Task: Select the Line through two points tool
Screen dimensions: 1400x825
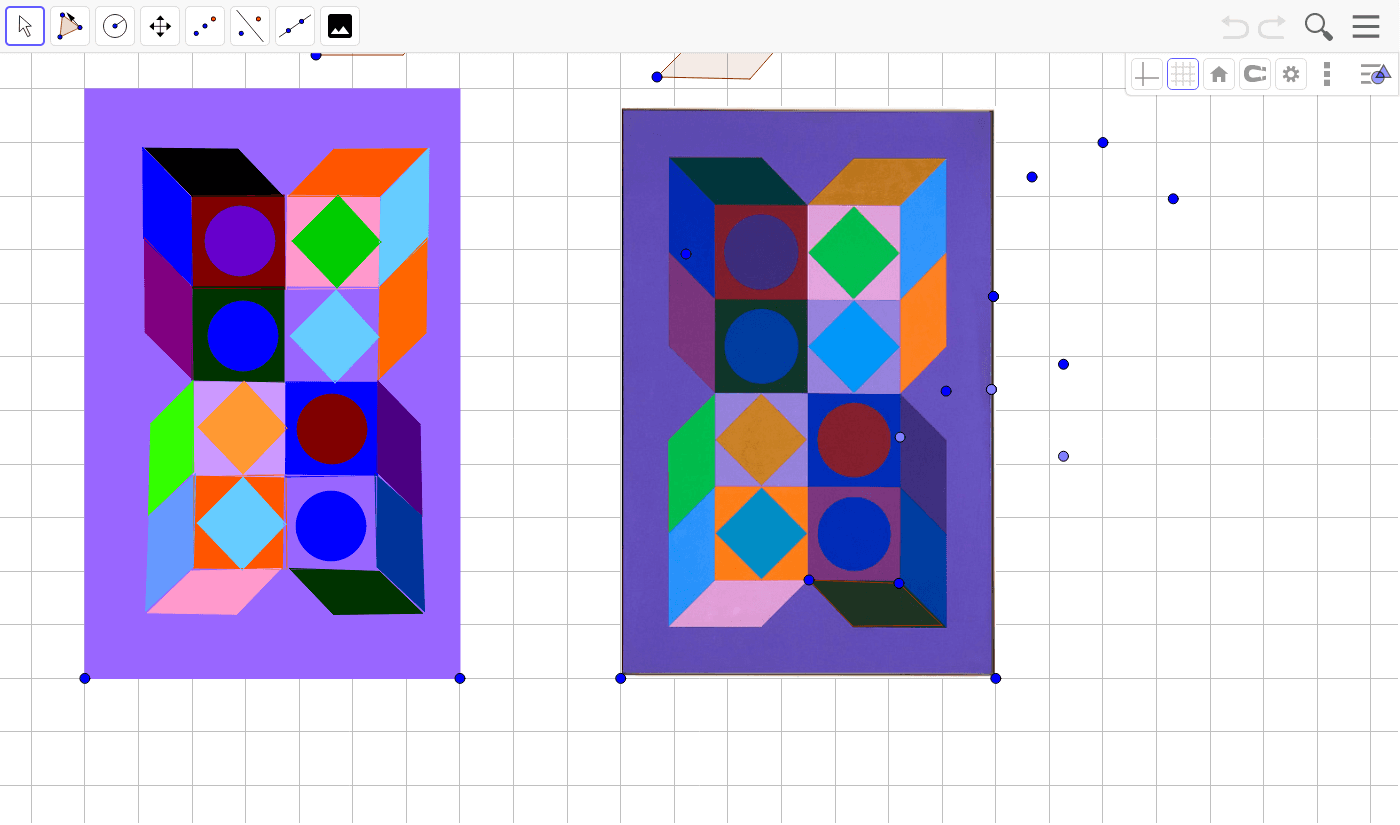Action: [295, 26]
